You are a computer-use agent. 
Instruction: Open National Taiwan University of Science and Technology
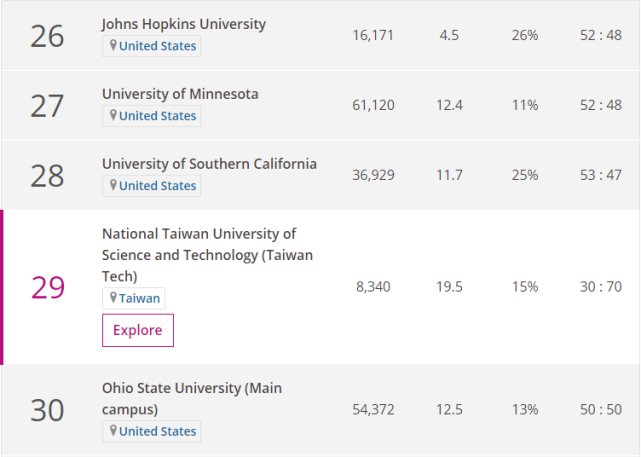tap(207, 254)
